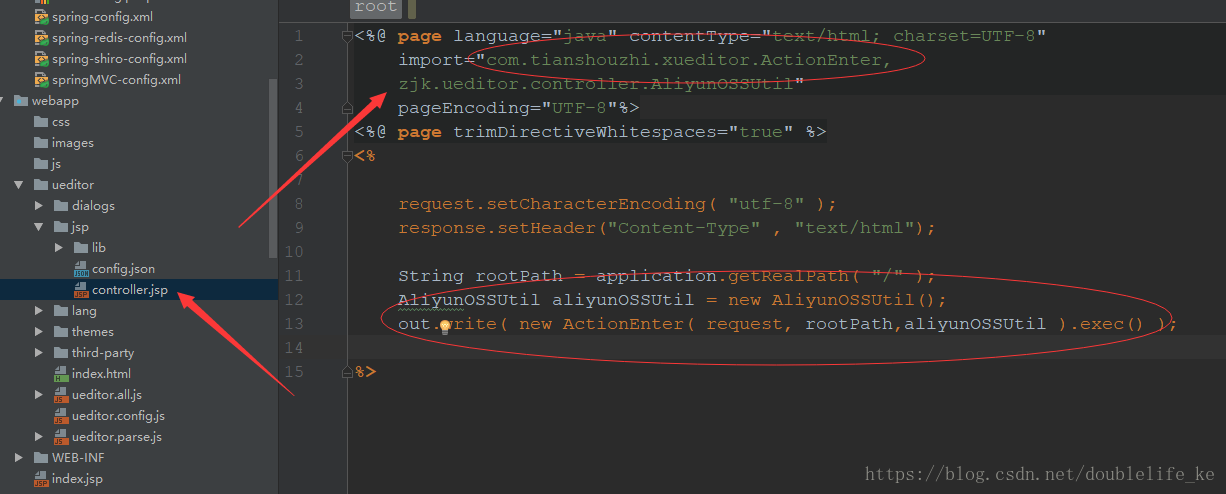Fold the page directive at line 1
The image size is (1226, 494).
click(348, 37)
